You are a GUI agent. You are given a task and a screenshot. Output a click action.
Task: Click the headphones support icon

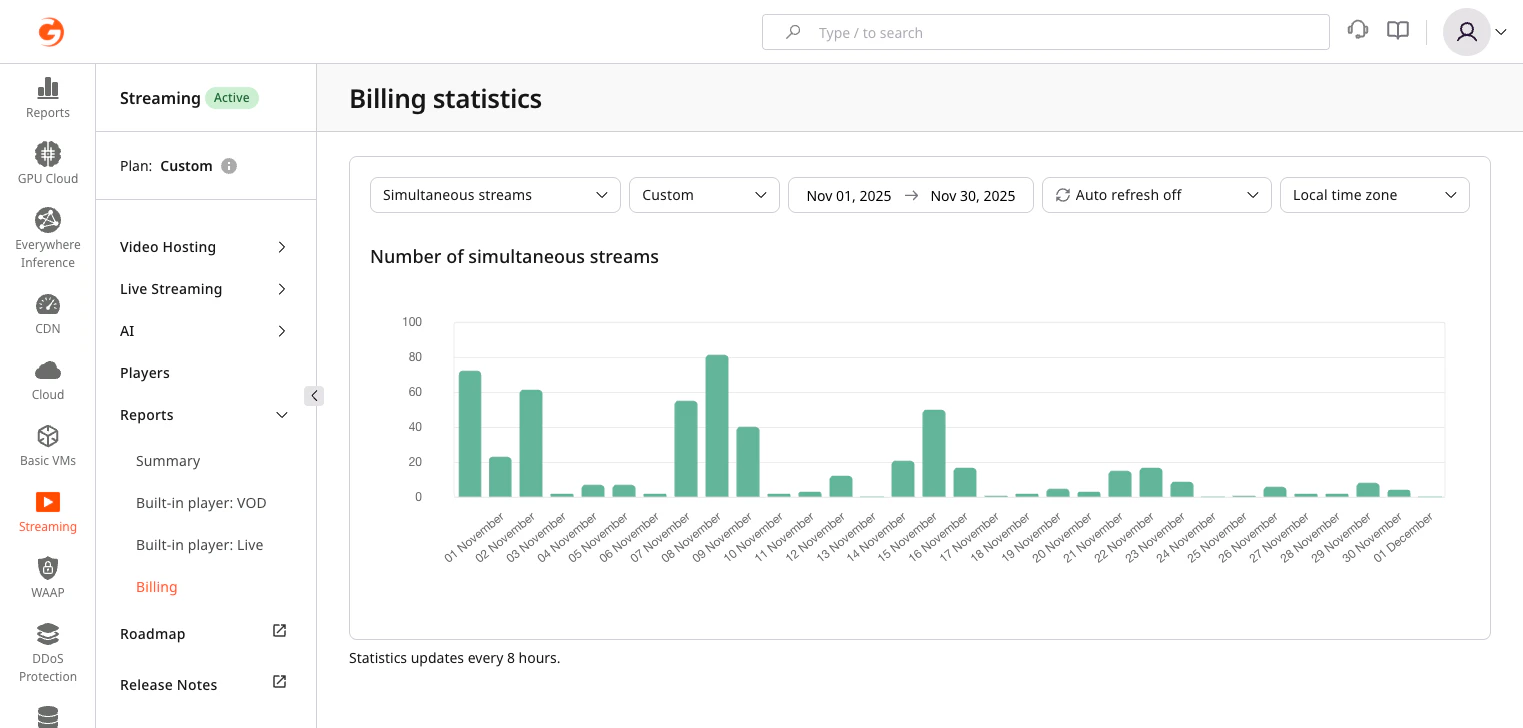1357,30
